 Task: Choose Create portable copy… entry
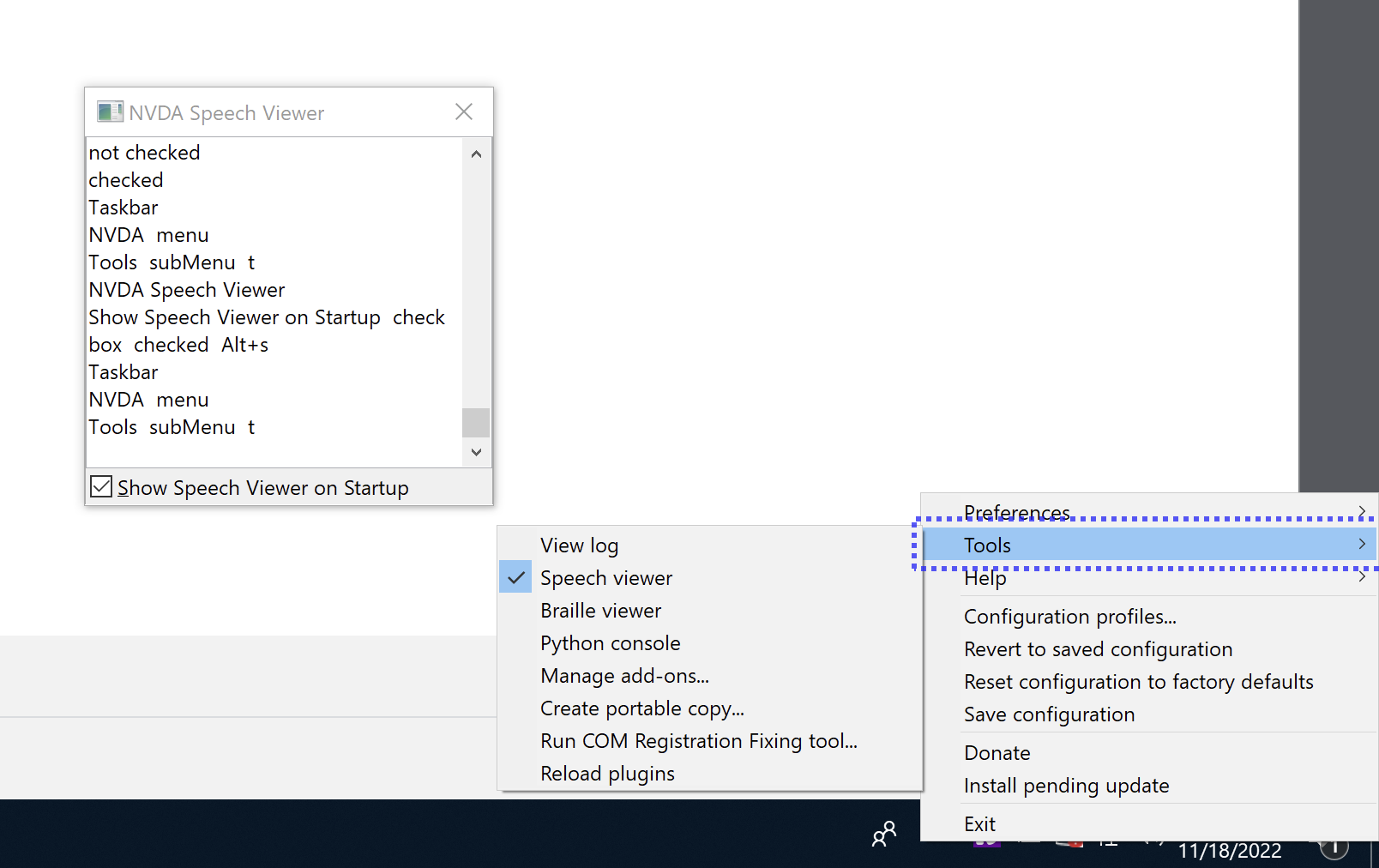(710, 708)
